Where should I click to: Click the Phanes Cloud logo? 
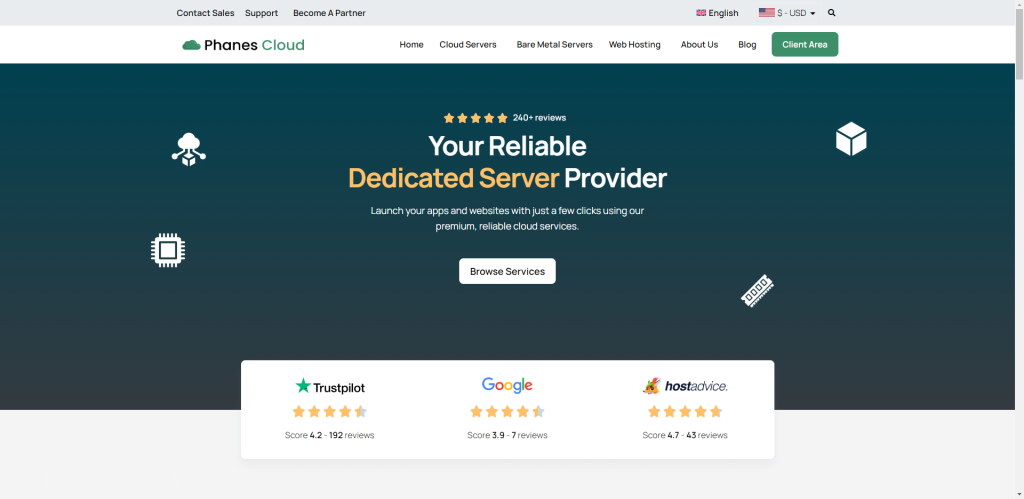(x=244, y=45)
